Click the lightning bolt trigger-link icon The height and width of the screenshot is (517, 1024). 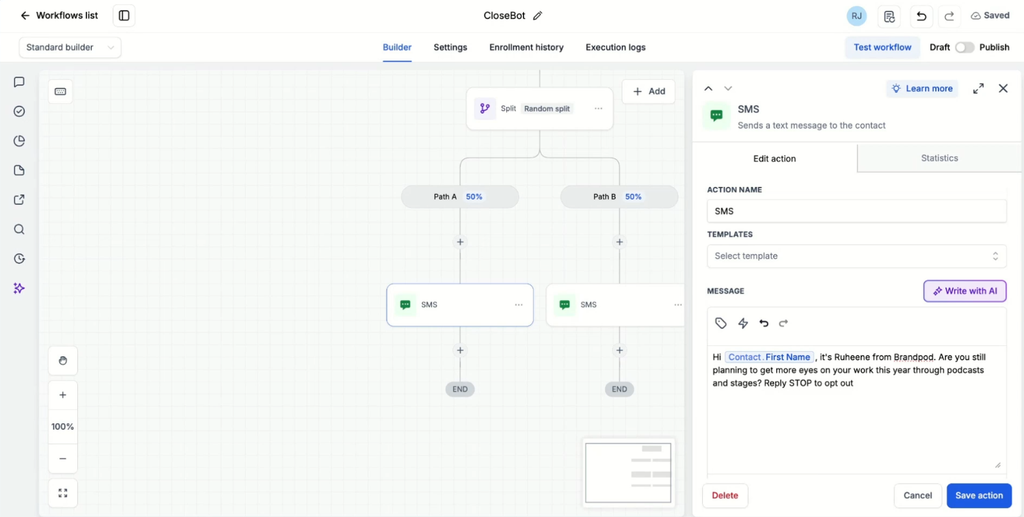743,323
